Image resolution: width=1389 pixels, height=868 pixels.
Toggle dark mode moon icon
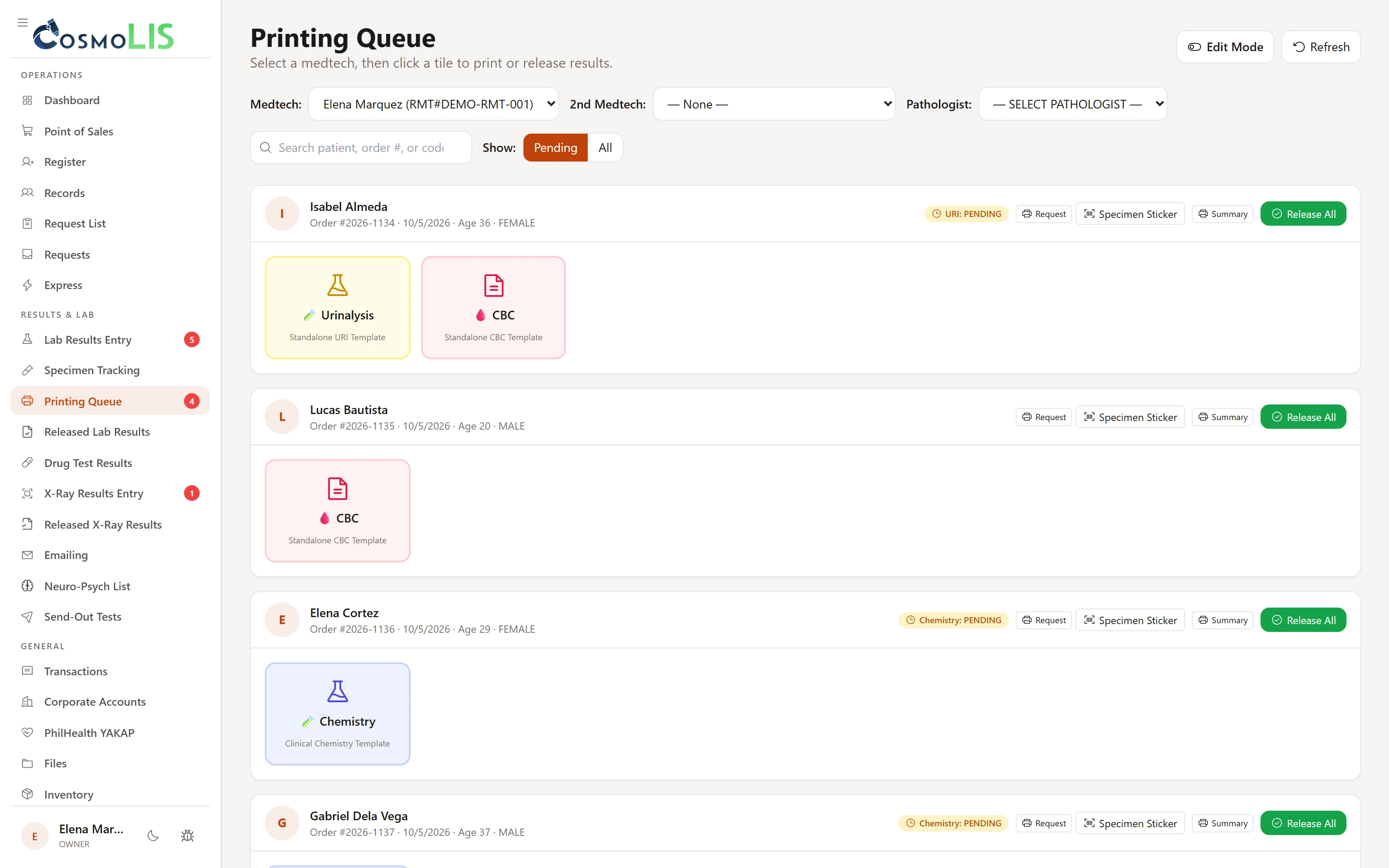pyautogui.click(x=153, y=836)
